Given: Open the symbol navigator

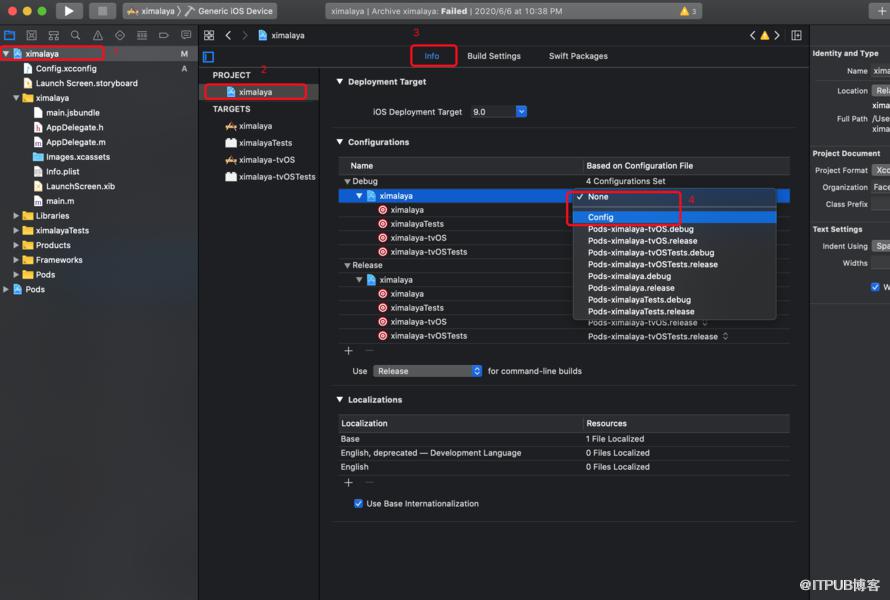Looking at the screenshot, I should coord(54,35).
